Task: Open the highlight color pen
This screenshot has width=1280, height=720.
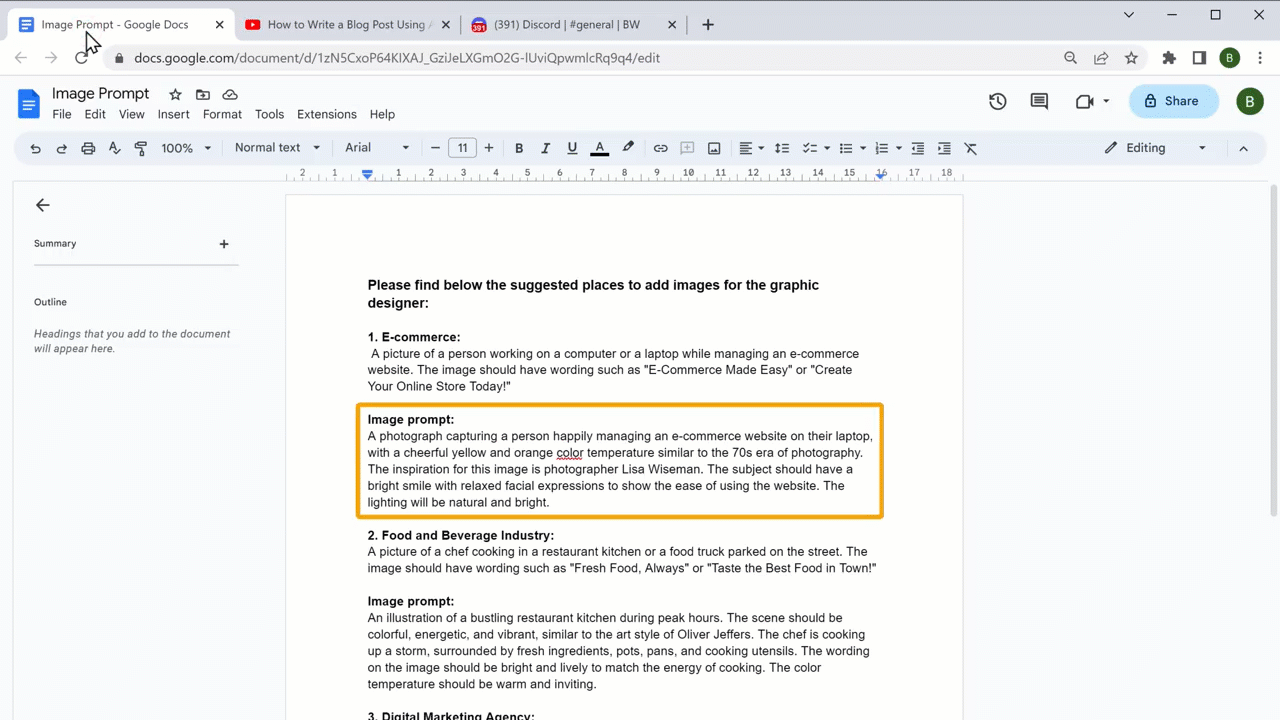Action: [628, 148]
